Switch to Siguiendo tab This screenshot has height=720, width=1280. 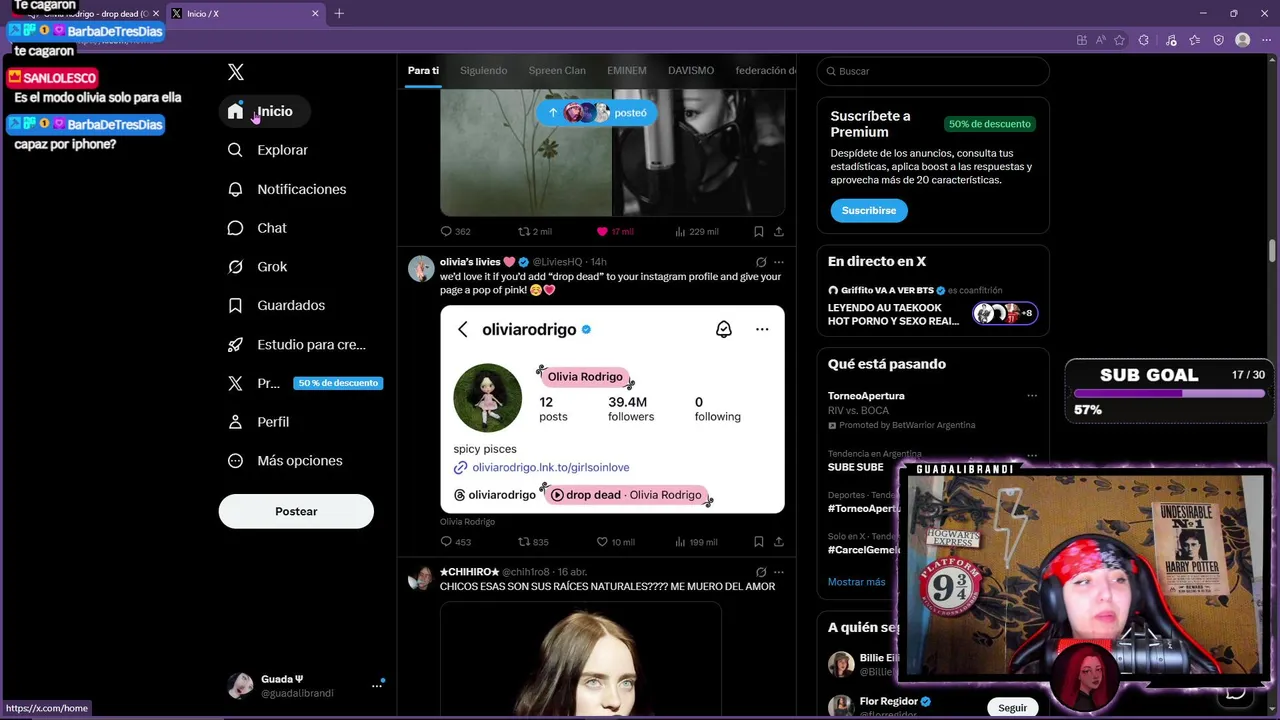click(483, 71)
